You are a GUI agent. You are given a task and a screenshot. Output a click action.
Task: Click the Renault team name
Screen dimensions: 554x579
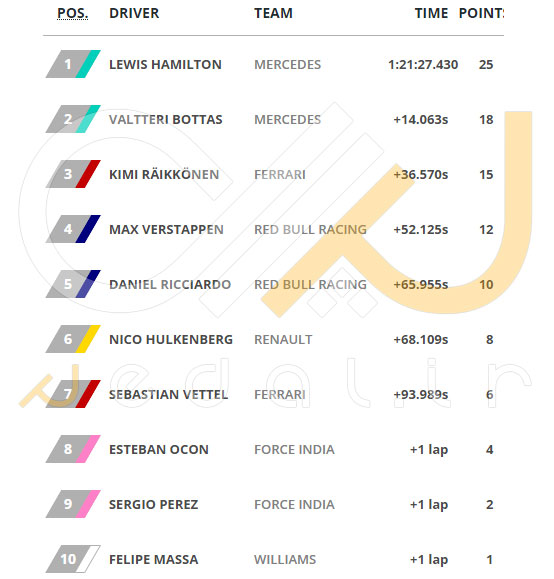click(283, 340)
